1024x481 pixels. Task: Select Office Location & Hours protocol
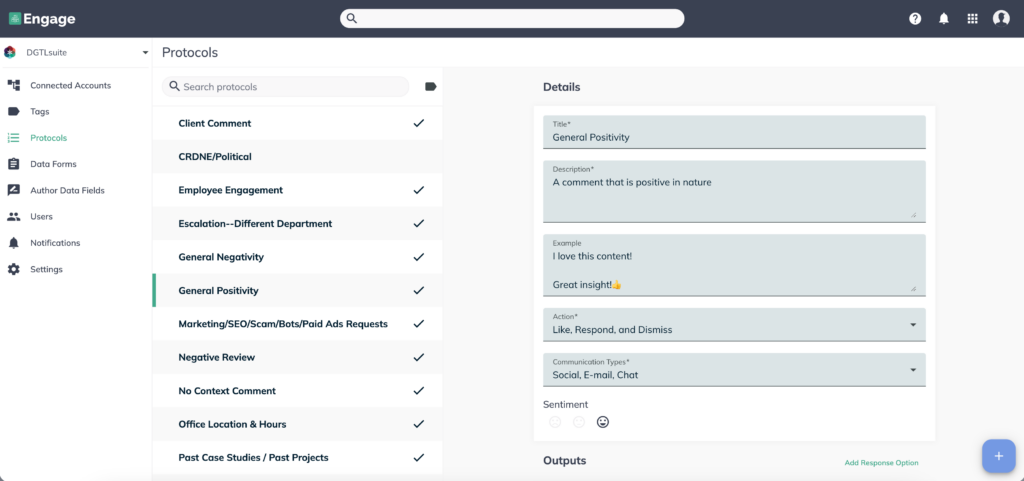[x=297, y=424]
